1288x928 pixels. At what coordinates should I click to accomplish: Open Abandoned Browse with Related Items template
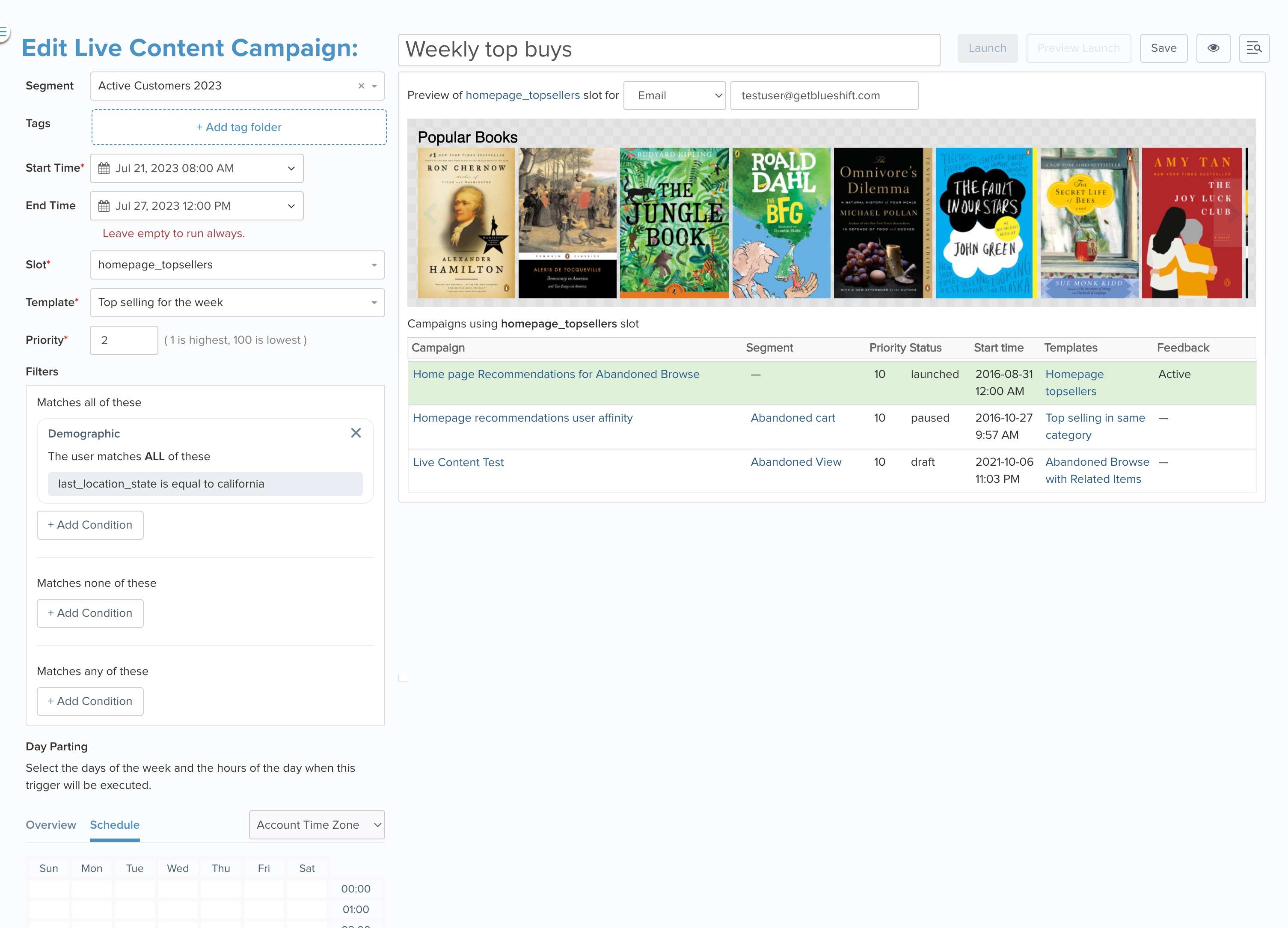[x=1097, y=470]
